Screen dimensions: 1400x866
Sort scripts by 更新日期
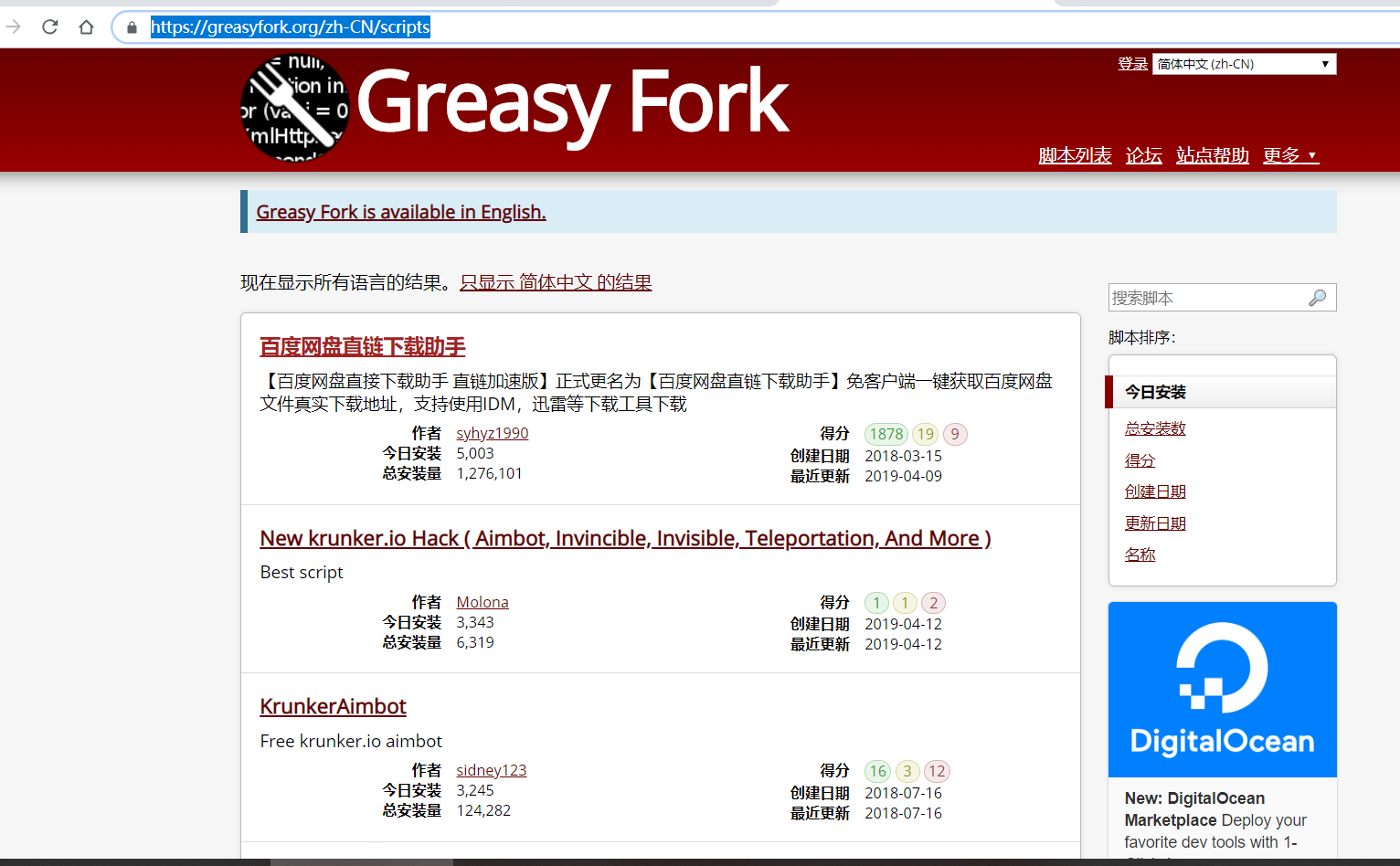pyautogui.click(x=1155, y=523)
